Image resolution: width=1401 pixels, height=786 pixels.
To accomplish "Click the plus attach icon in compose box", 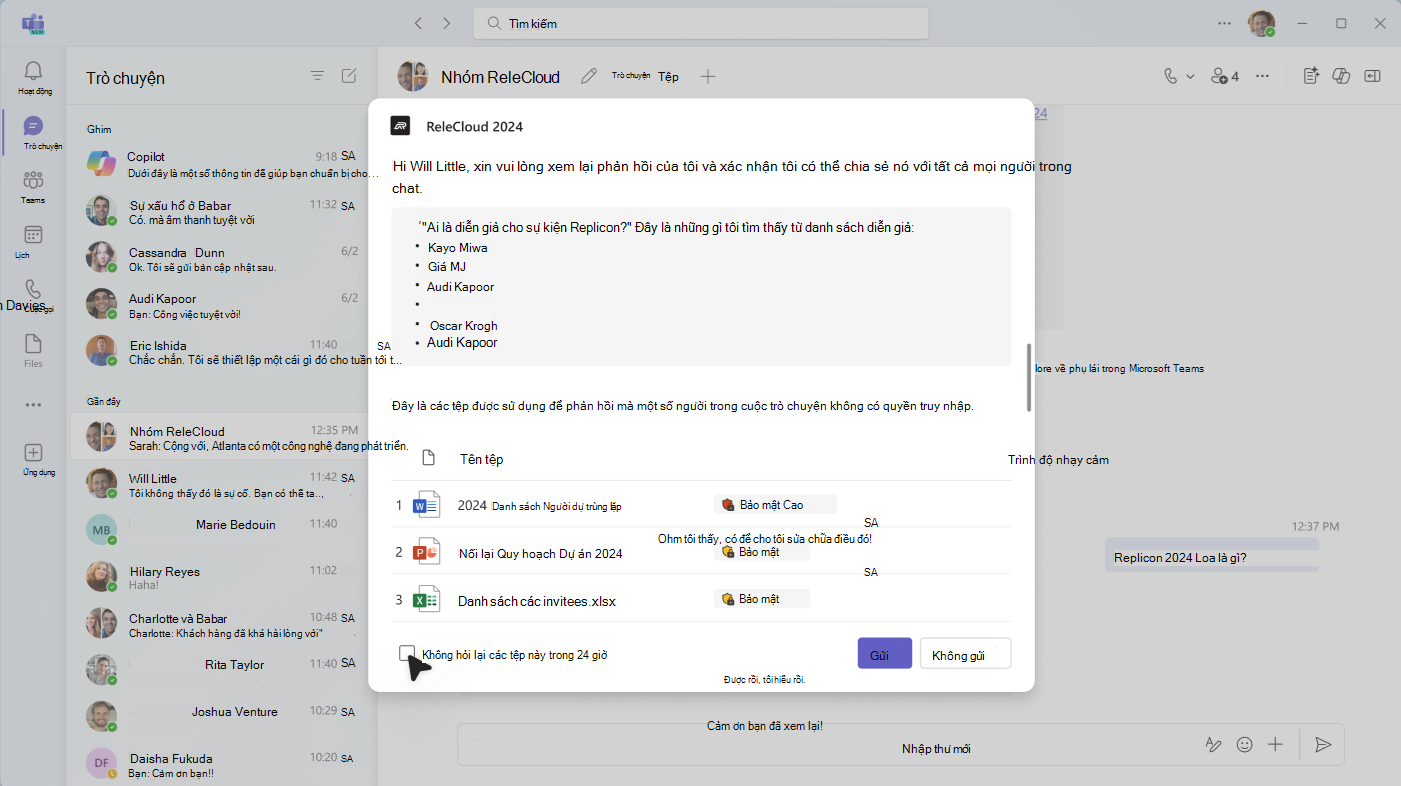I will pos(1275,745).
